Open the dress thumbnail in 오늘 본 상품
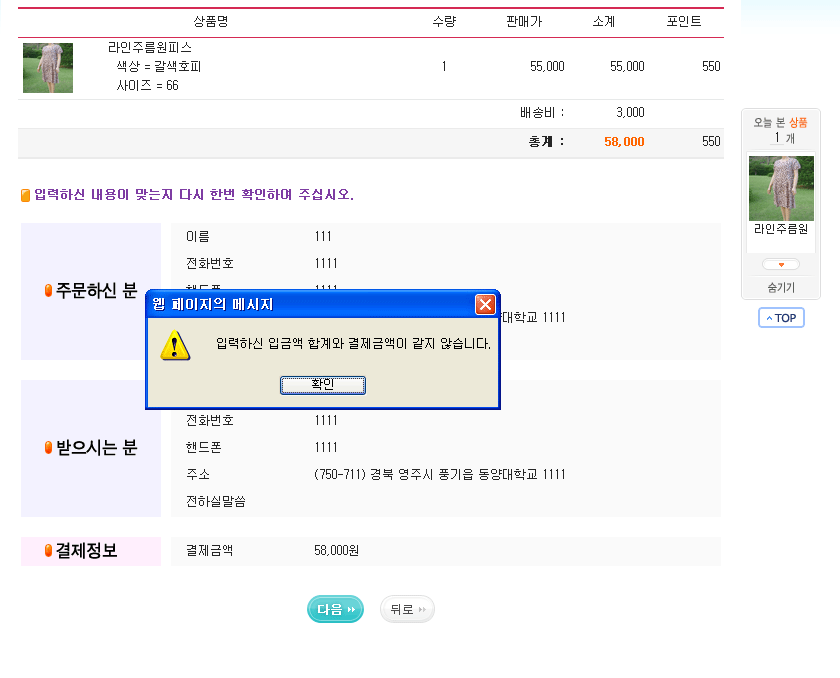Screen dimensions: 840x678 (781, 188)
